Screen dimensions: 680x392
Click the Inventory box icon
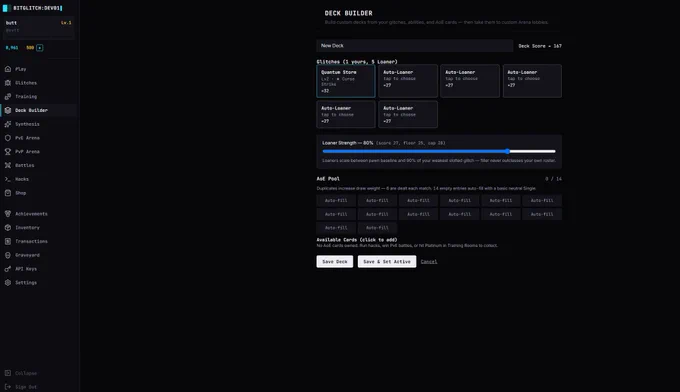pyautogui.click(x=8, y=227)
